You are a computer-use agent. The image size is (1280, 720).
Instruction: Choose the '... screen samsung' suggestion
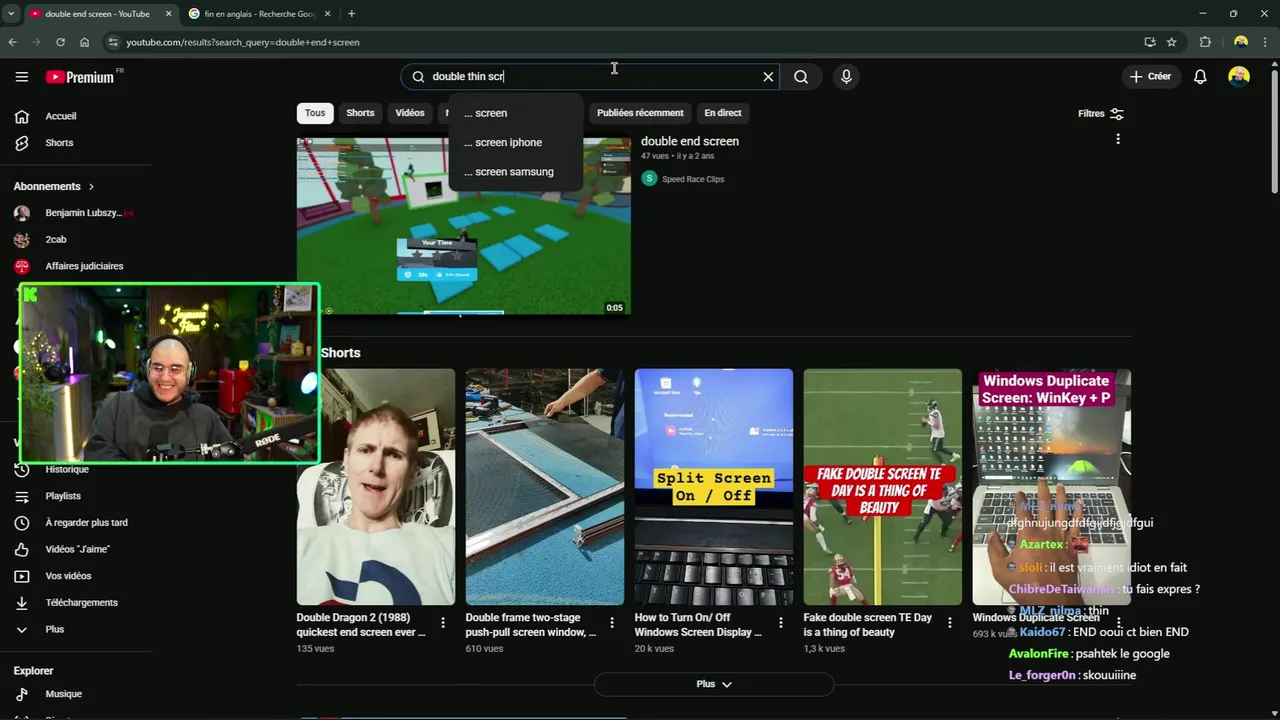click(x=515, y=172)
